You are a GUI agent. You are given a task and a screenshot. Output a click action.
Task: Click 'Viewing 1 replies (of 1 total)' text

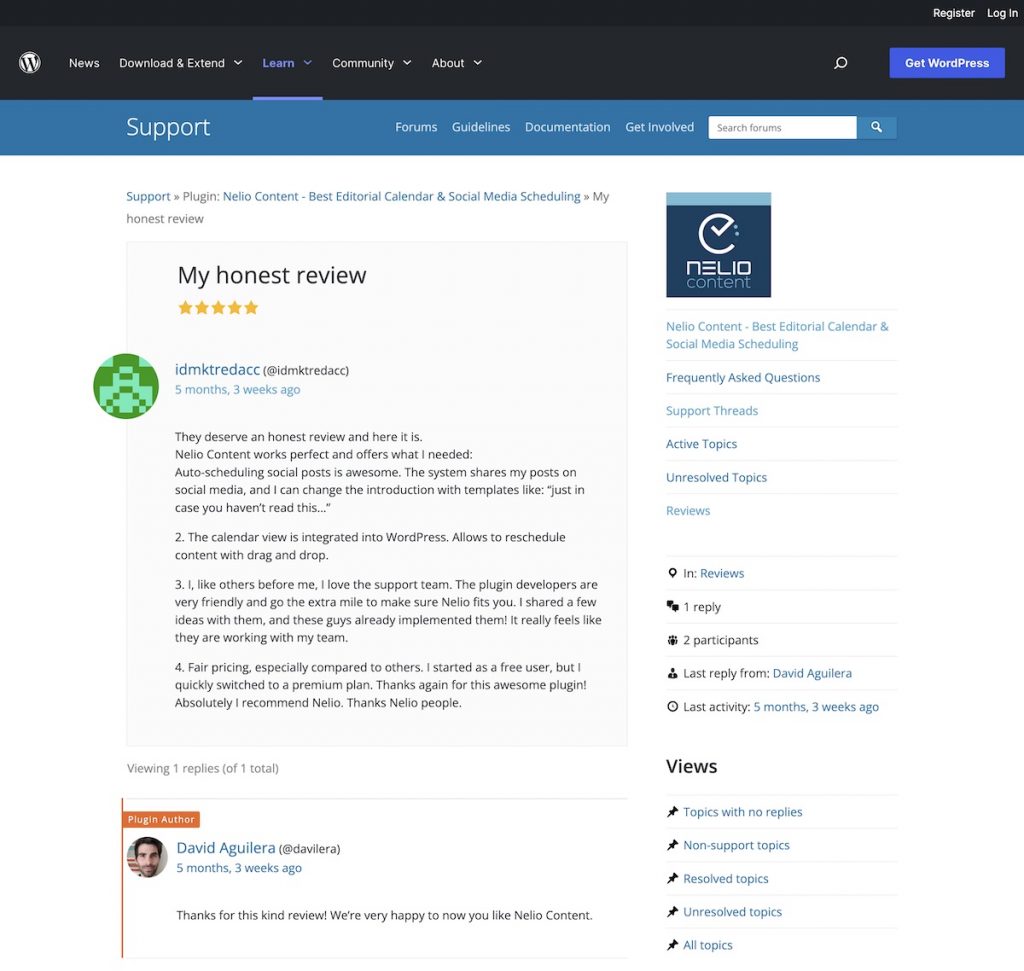point(202,768)
